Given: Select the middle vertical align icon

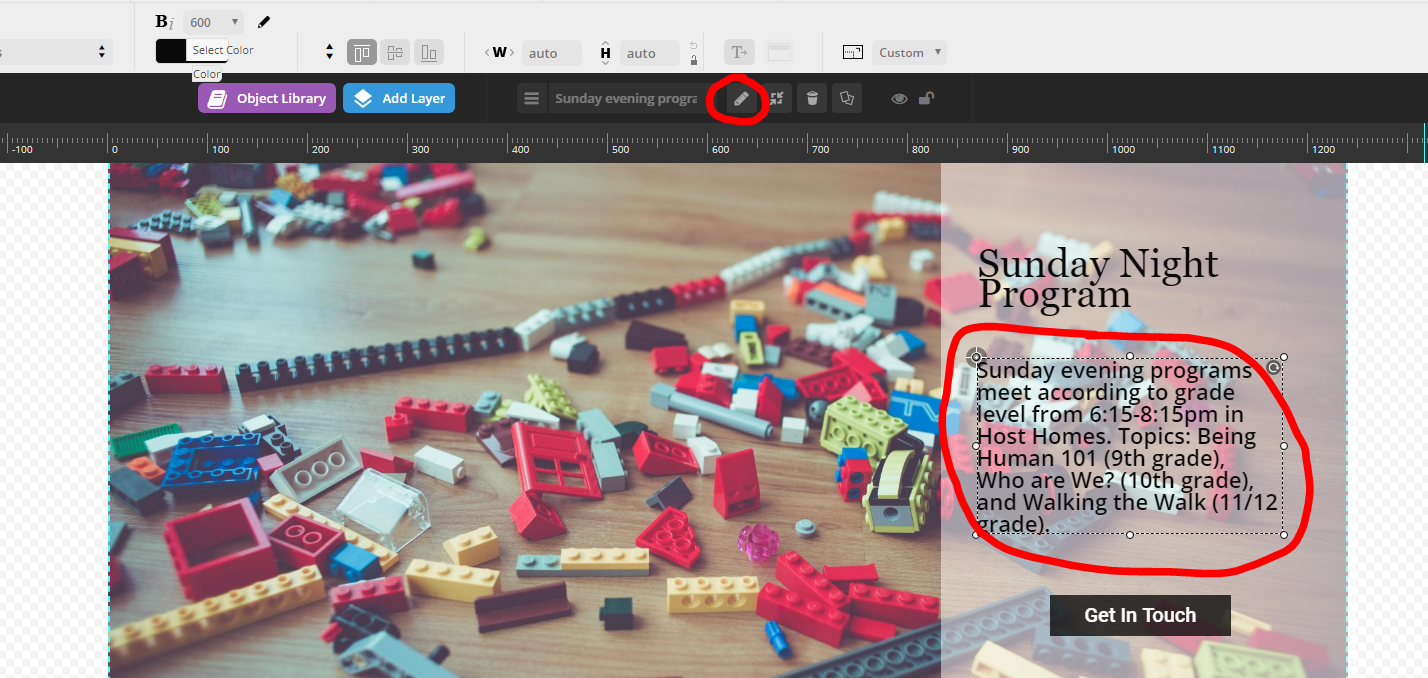Looking at the screenshot, I should pos(395,53).
